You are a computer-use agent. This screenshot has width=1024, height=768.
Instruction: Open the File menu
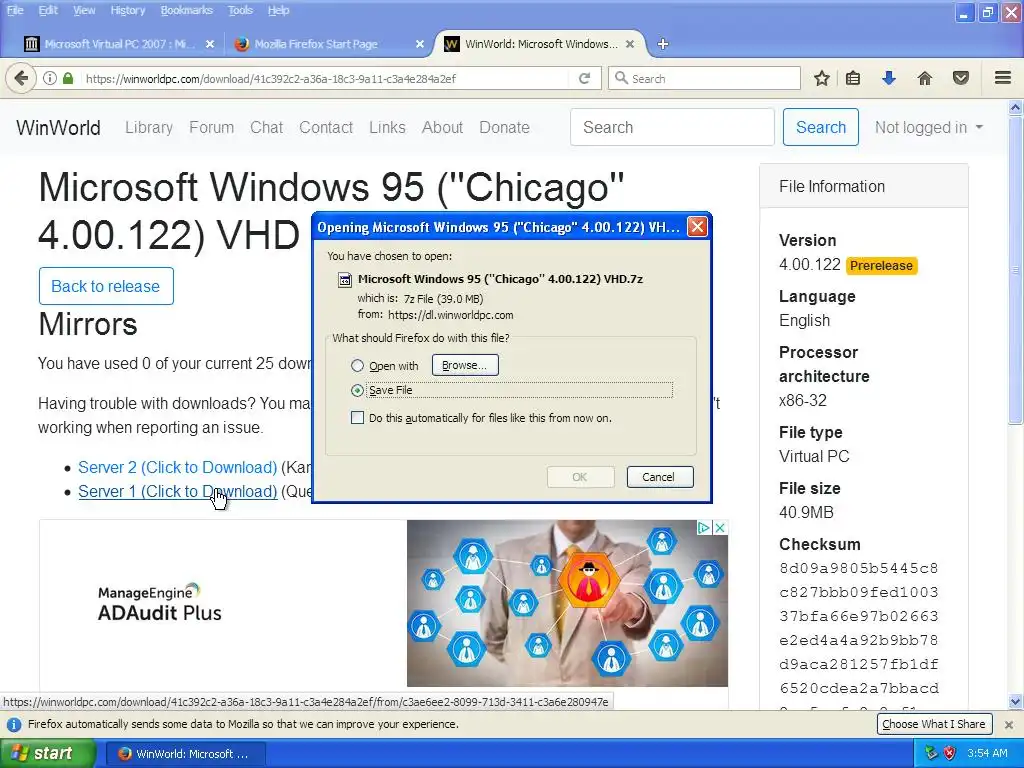coord(14,10)
